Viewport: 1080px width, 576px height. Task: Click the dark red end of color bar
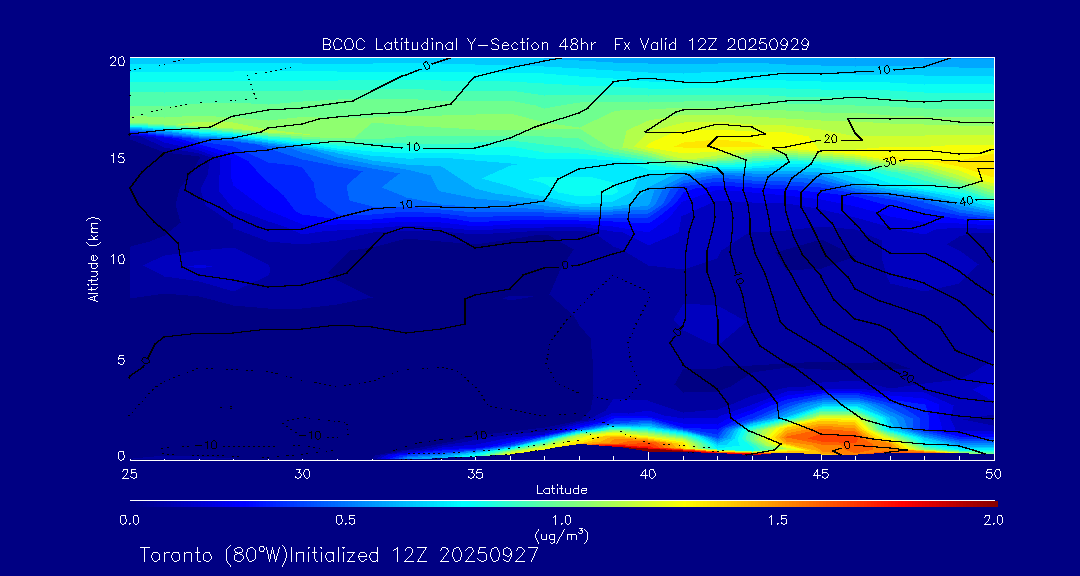coord(990,502)
